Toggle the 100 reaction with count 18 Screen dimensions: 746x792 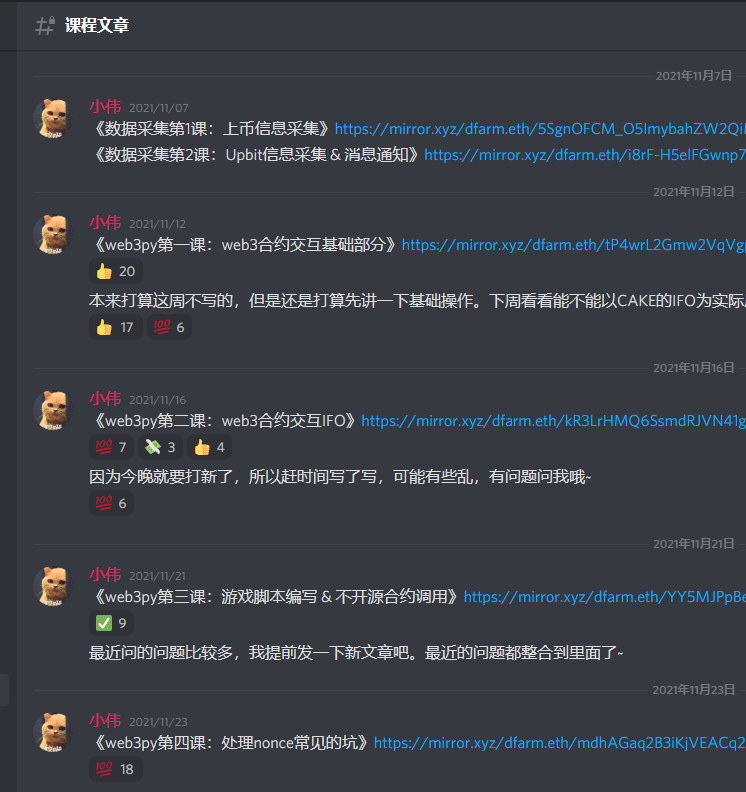[116, 769]
